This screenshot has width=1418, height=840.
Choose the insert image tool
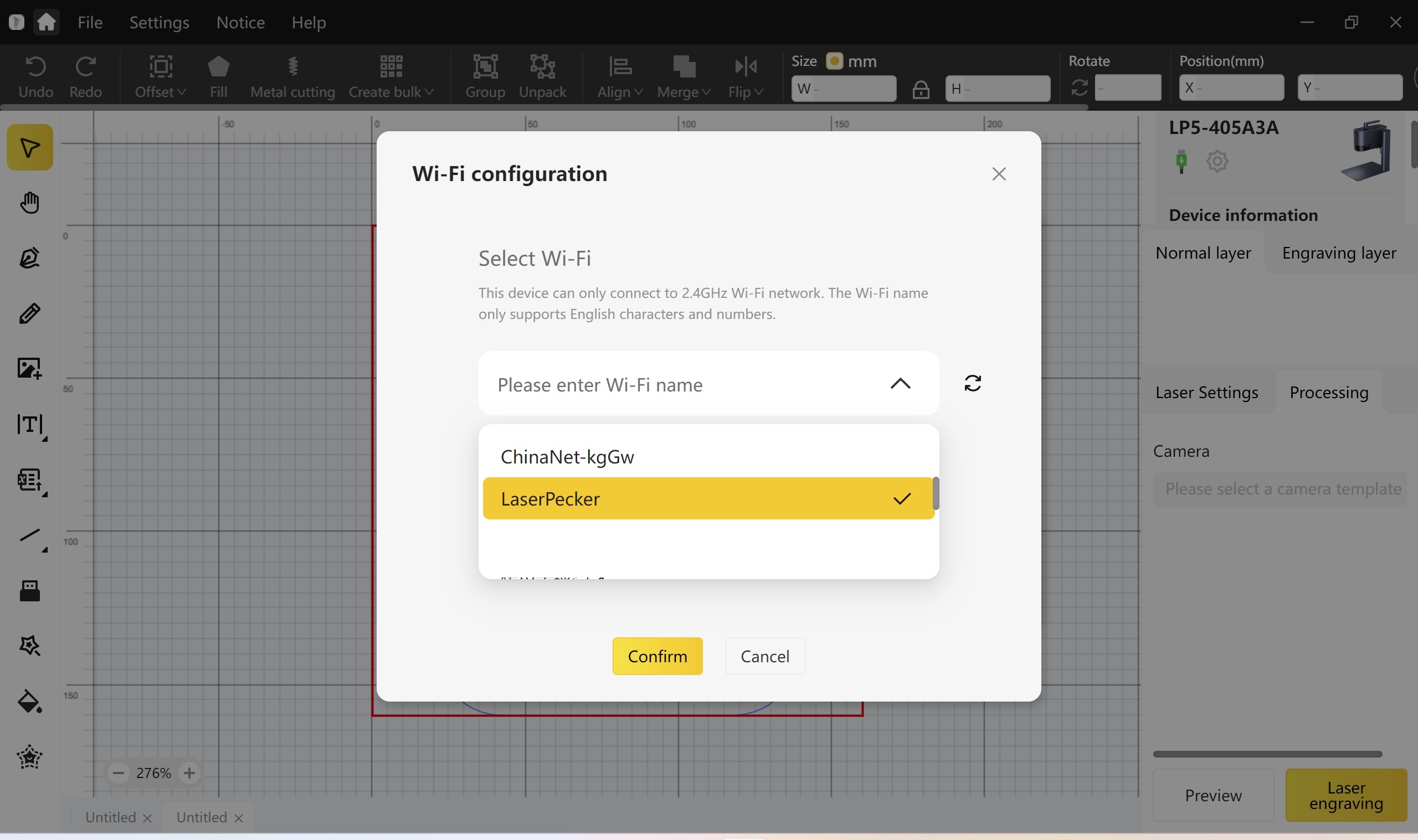[x=29, y=368]
